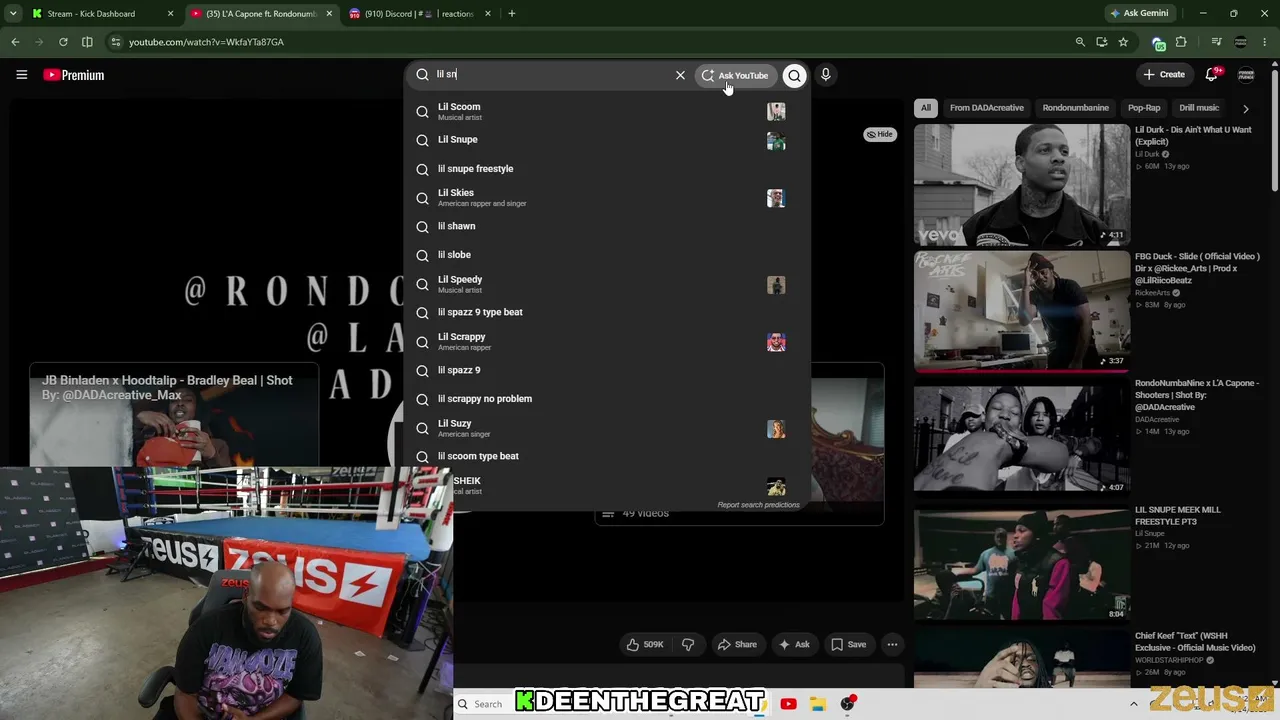Like the video with thumbs-up 509K
Viewport: 1280px width, 720px height.
[645, 645]
